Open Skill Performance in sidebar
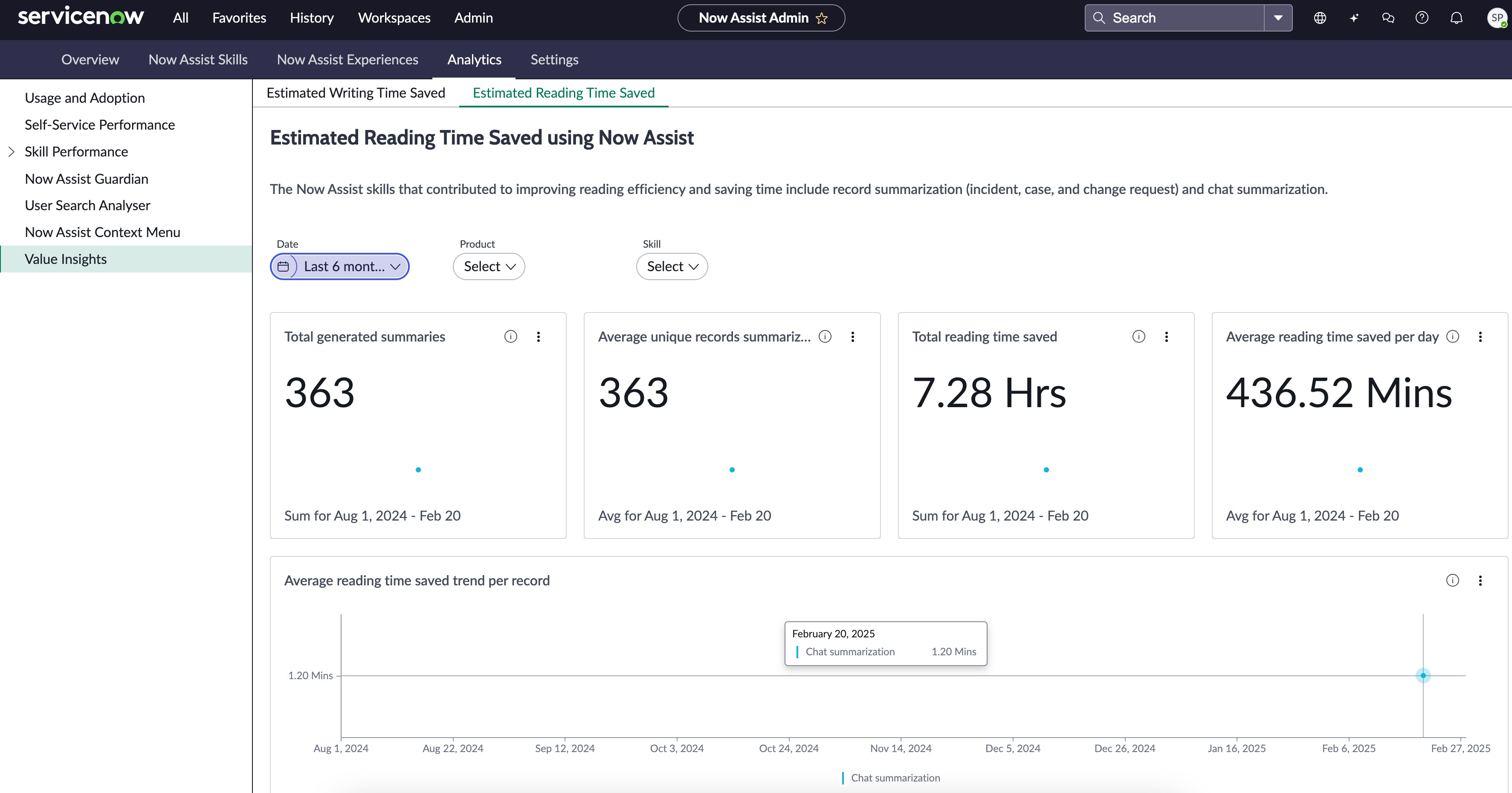The image size is (1512, 793). [76, 152]
